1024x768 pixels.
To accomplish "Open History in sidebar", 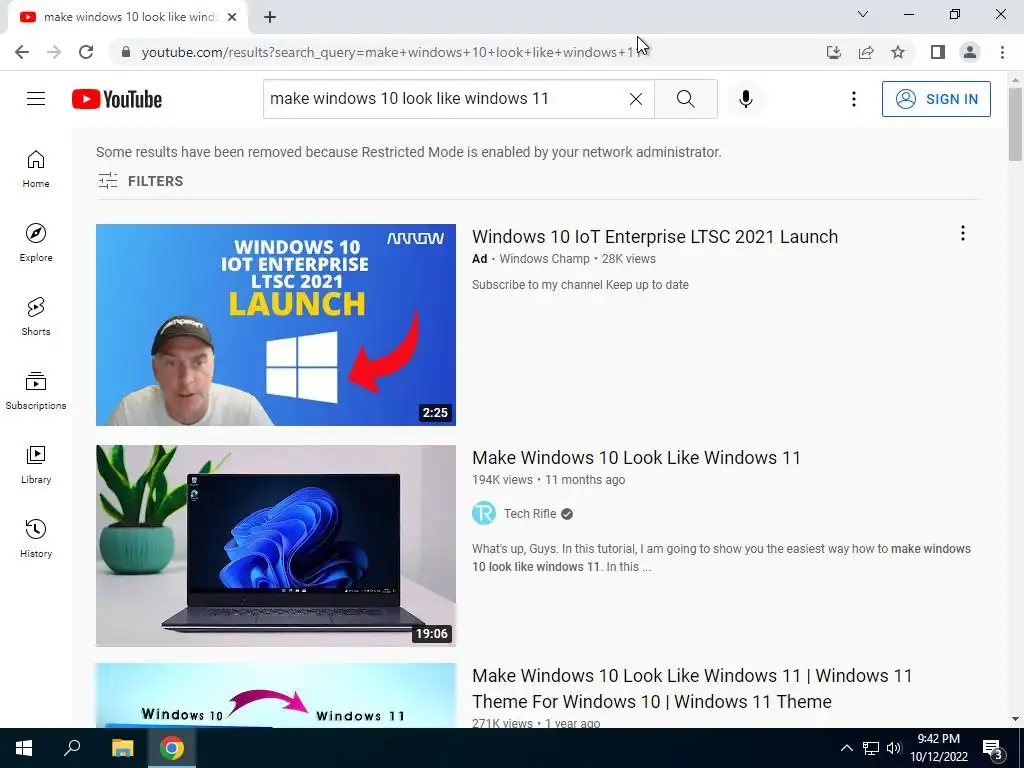I will (36, 539).
